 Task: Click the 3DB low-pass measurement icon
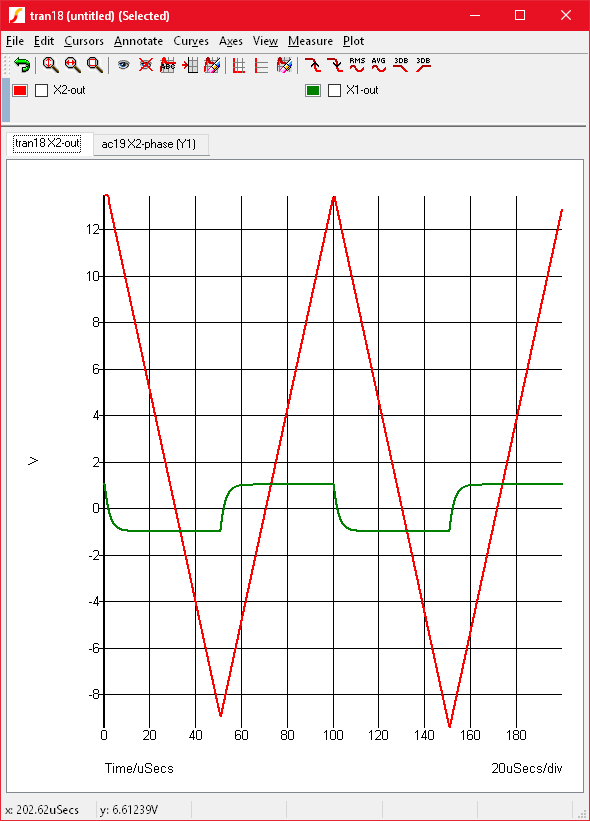401,65
